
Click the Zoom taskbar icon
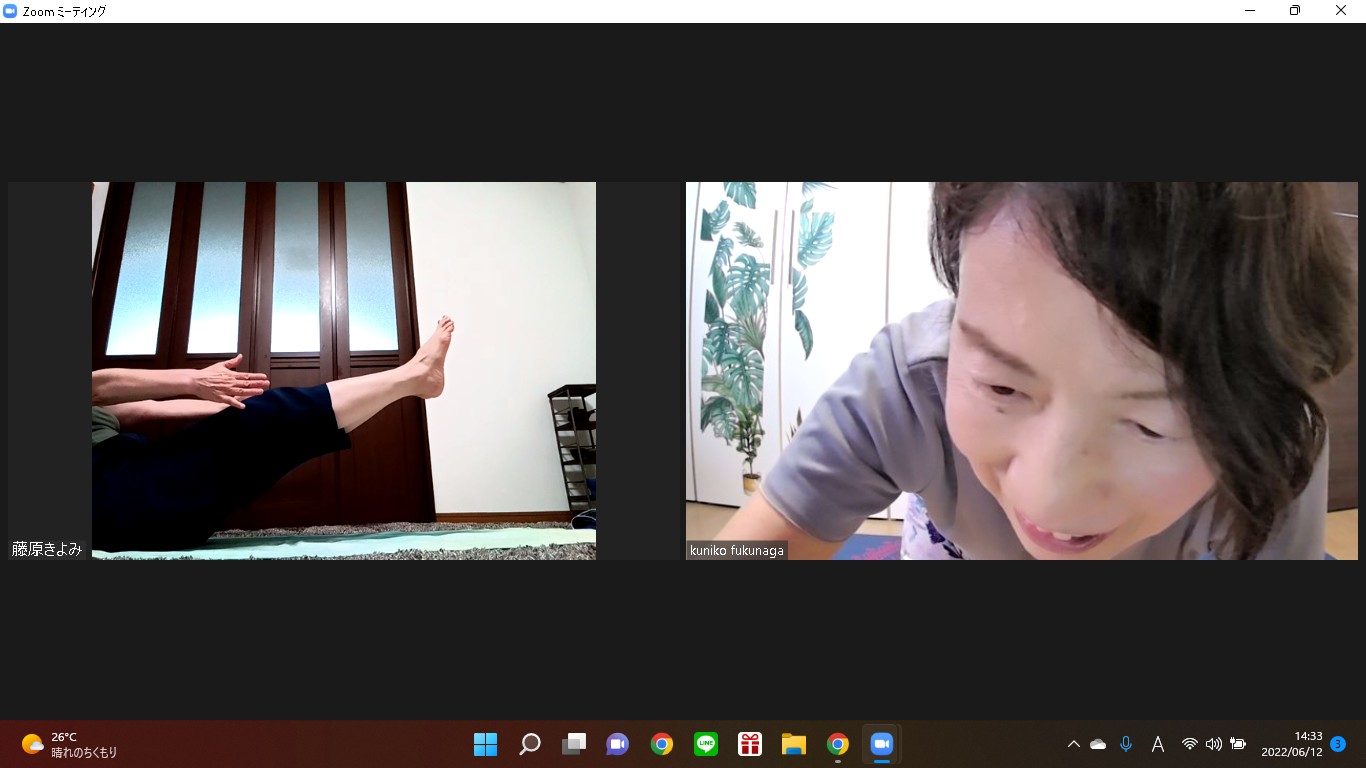tap(882, 744)
